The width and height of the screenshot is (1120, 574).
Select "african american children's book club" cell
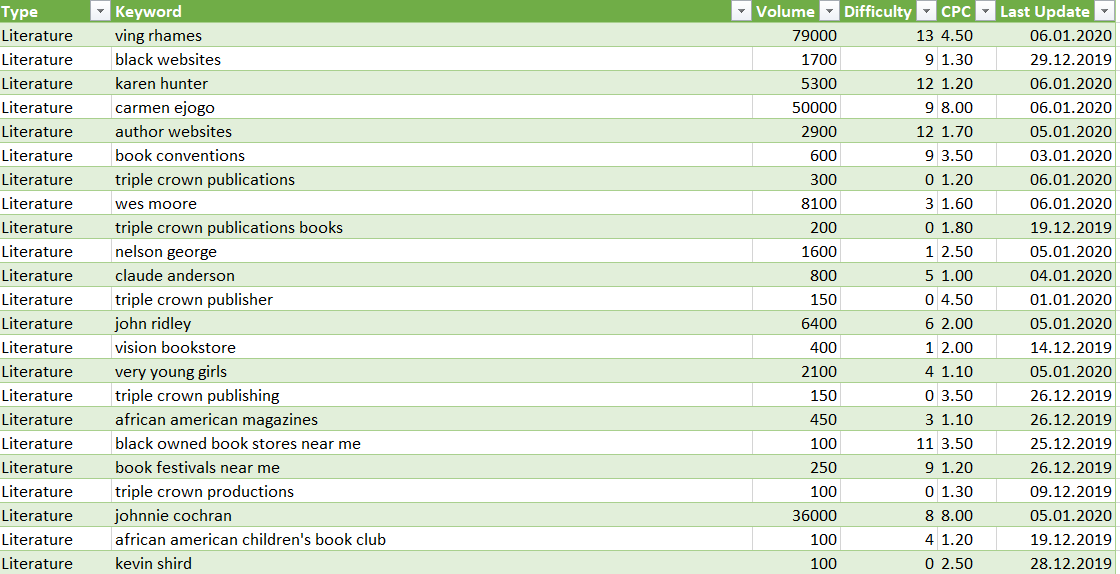click(431, 539)
